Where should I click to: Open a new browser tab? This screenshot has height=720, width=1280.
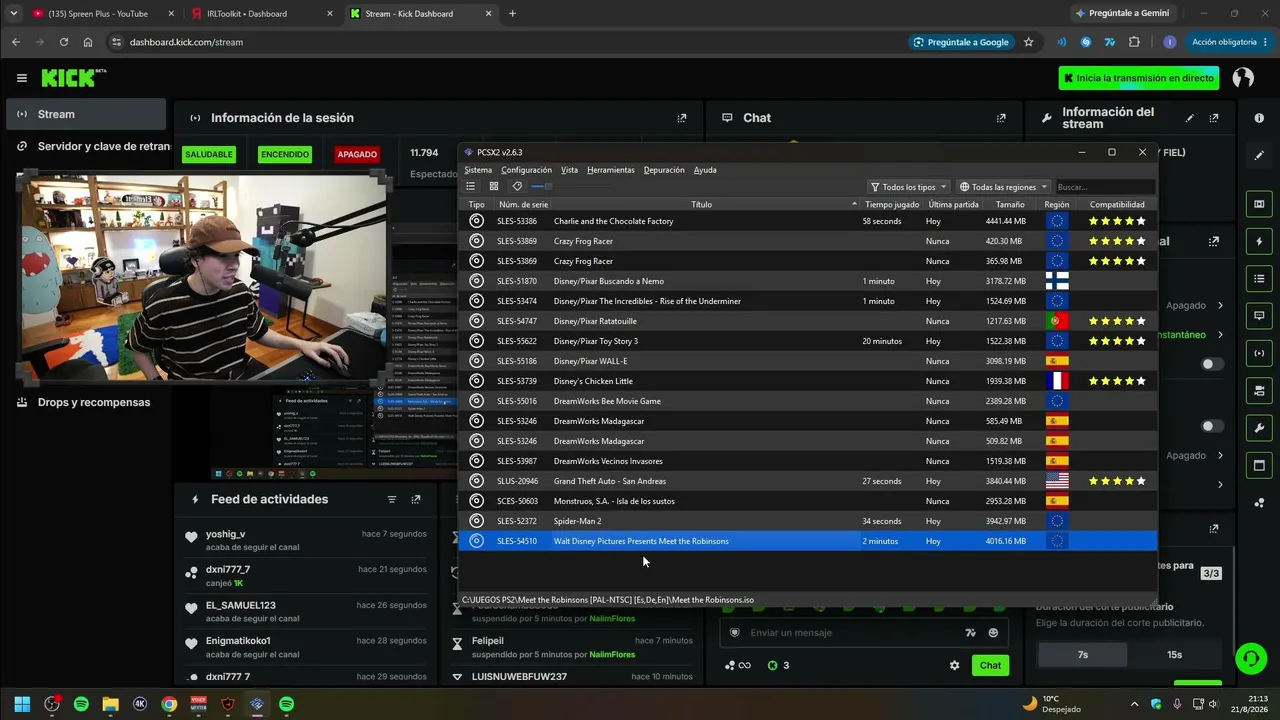(512, 14)
